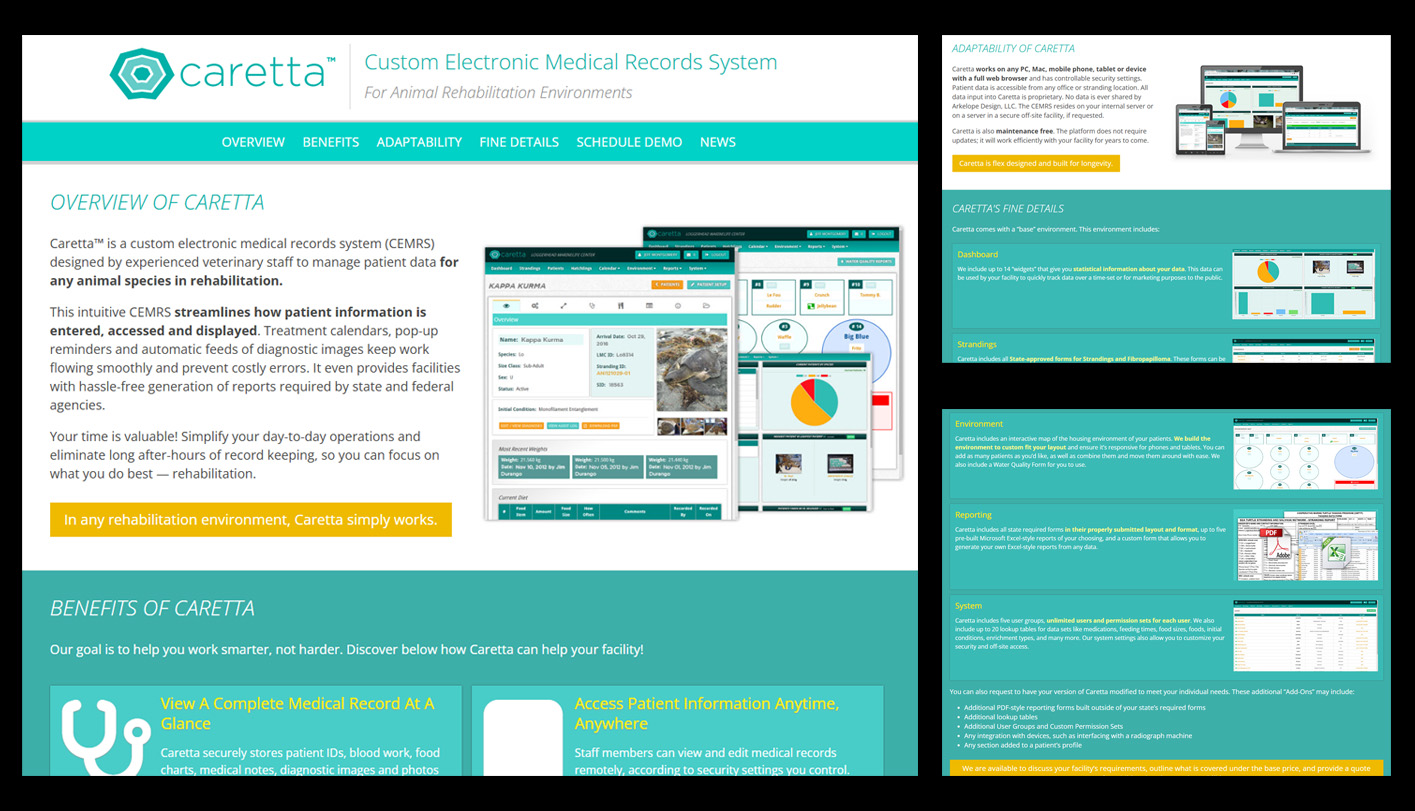Click 'Access Patient Information Anytime' heading
Image resolution: width=1415 pixels, height=811 pixels.
click(x=706, y=713)
